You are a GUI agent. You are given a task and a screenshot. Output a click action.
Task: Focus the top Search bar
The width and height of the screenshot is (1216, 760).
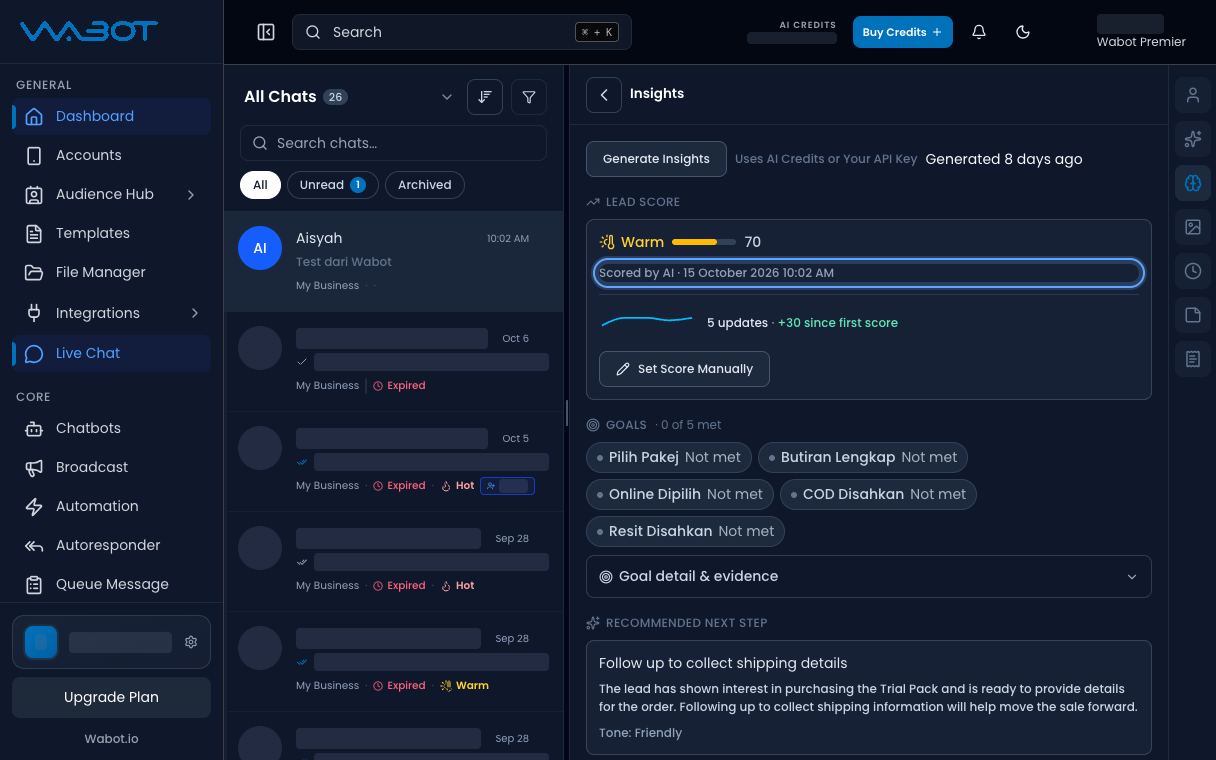[x=462, y=32]
